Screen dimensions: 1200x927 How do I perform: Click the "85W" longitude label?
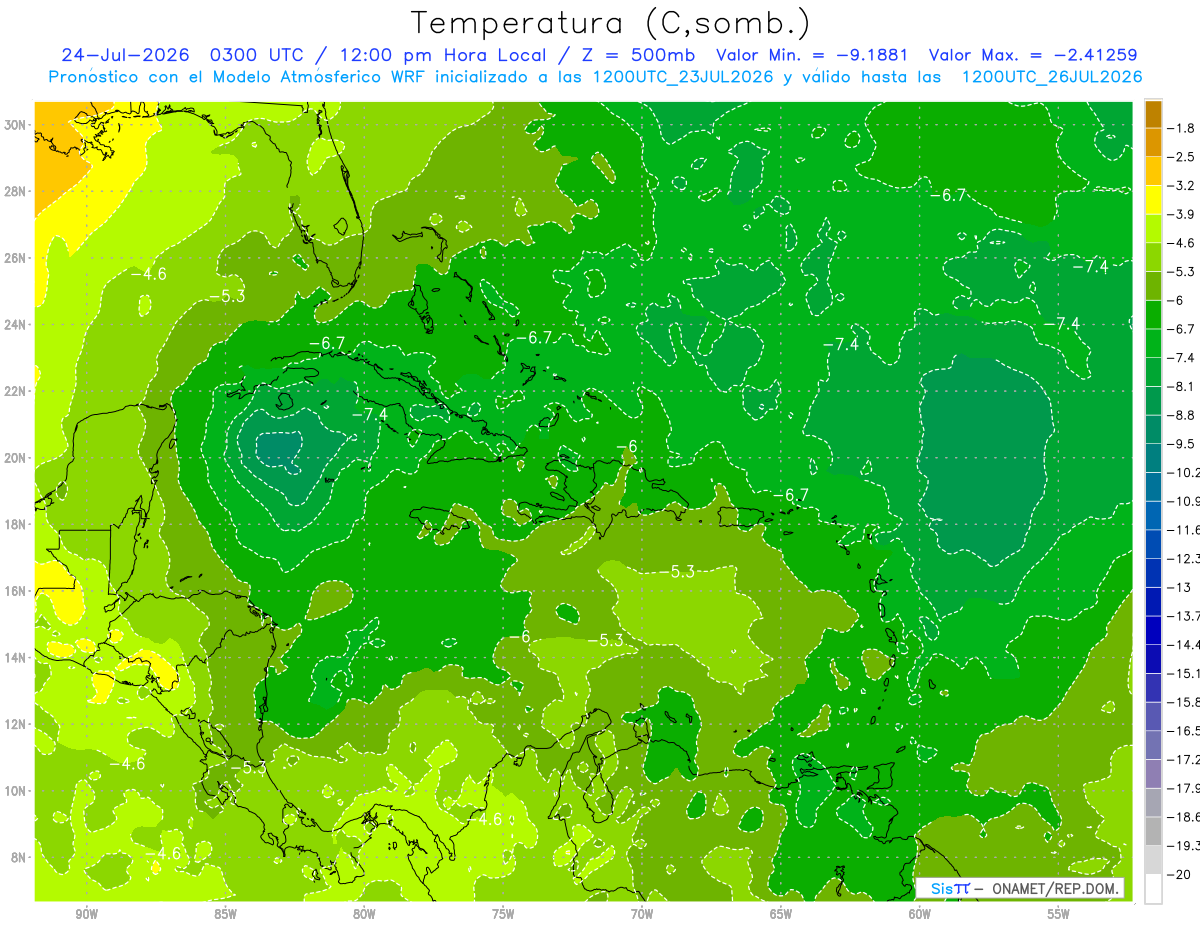[225, 914]
